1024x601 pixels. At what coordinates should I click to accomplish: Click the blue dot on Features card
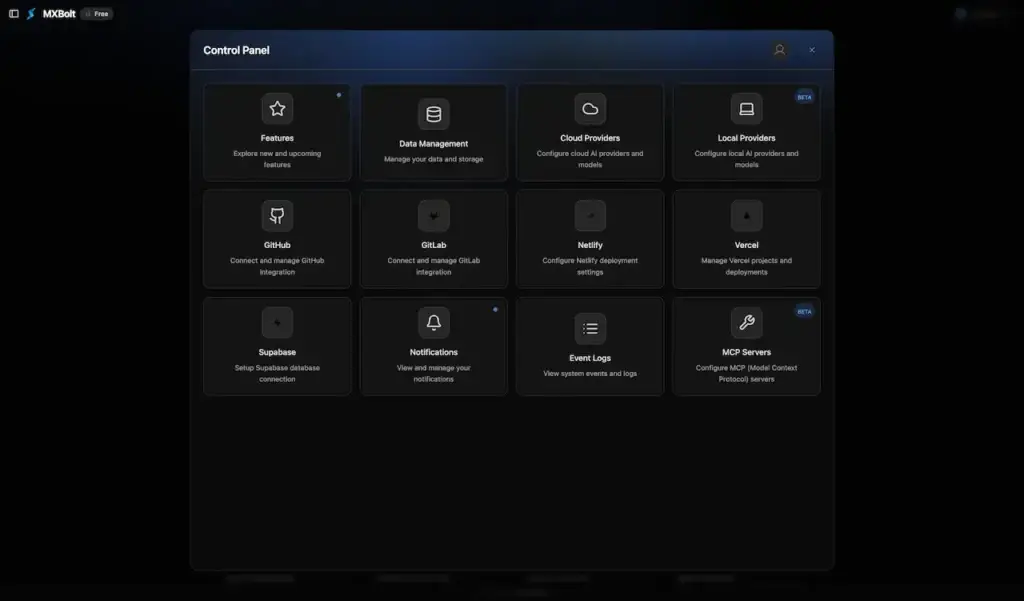click(339, 95)
